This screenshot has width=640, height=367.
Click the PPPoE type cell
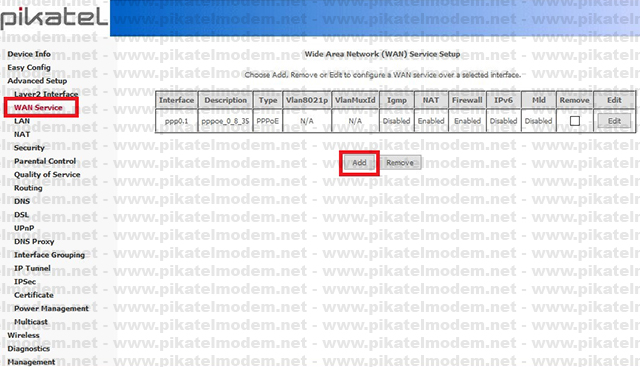coord(268,121)
